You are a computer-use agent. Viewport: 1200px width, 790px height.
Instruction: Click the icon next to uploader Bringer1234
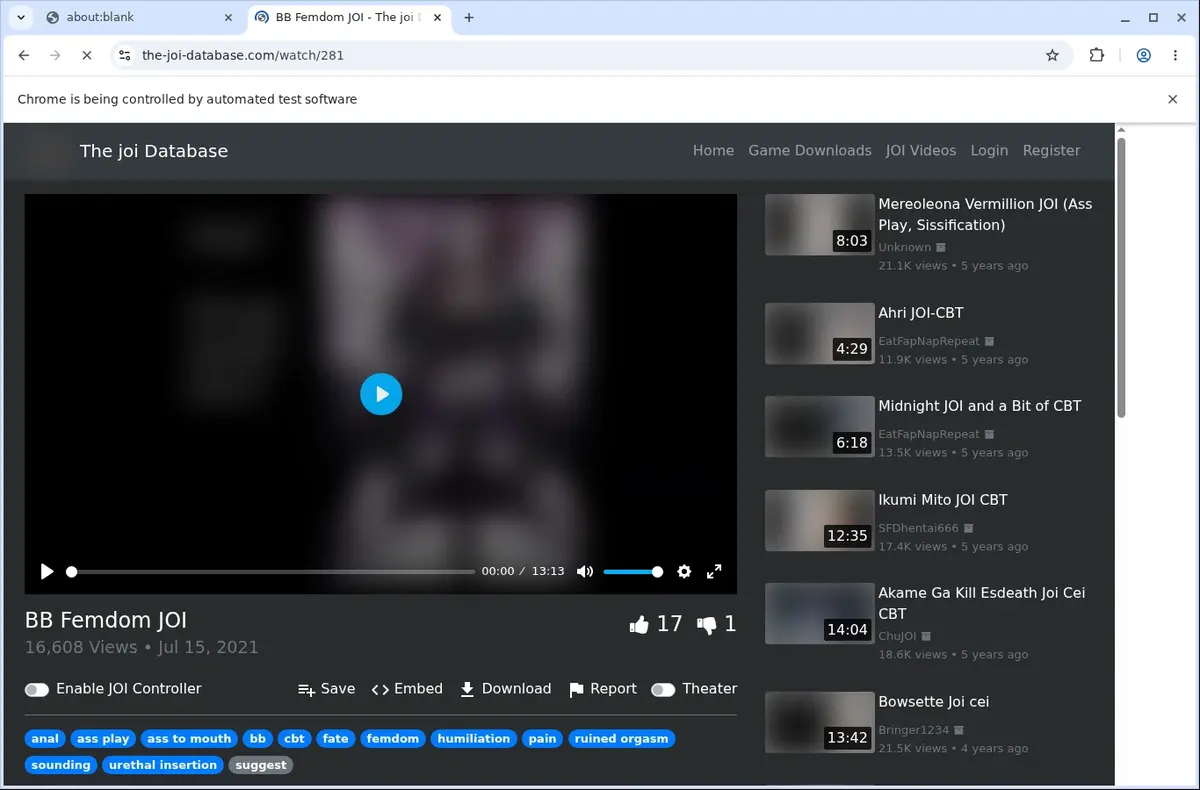pyautogui.click(x=959, y=730)
